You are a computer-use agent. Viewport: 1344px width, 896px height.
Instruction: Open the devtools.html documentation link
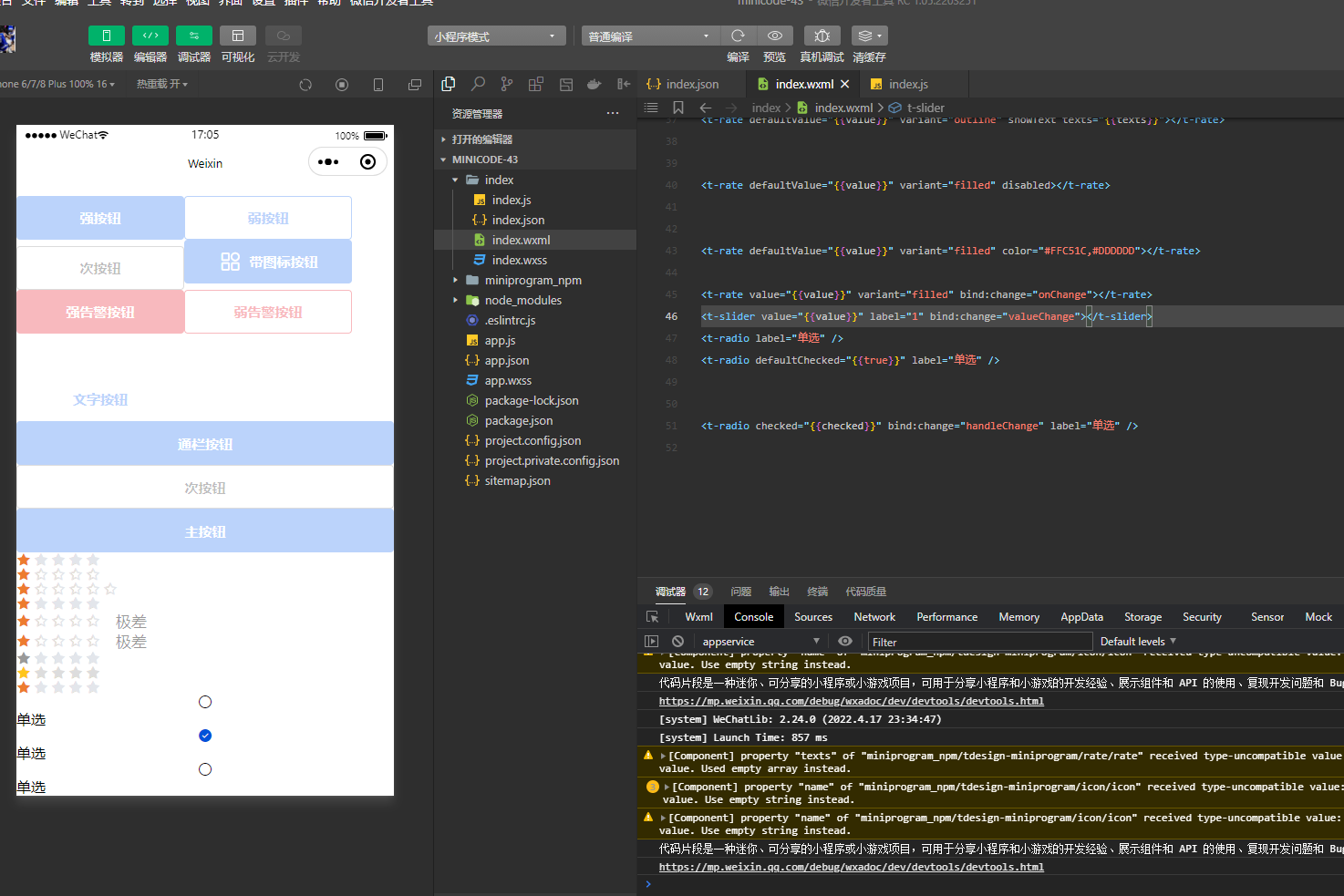[x=851, y=700]
